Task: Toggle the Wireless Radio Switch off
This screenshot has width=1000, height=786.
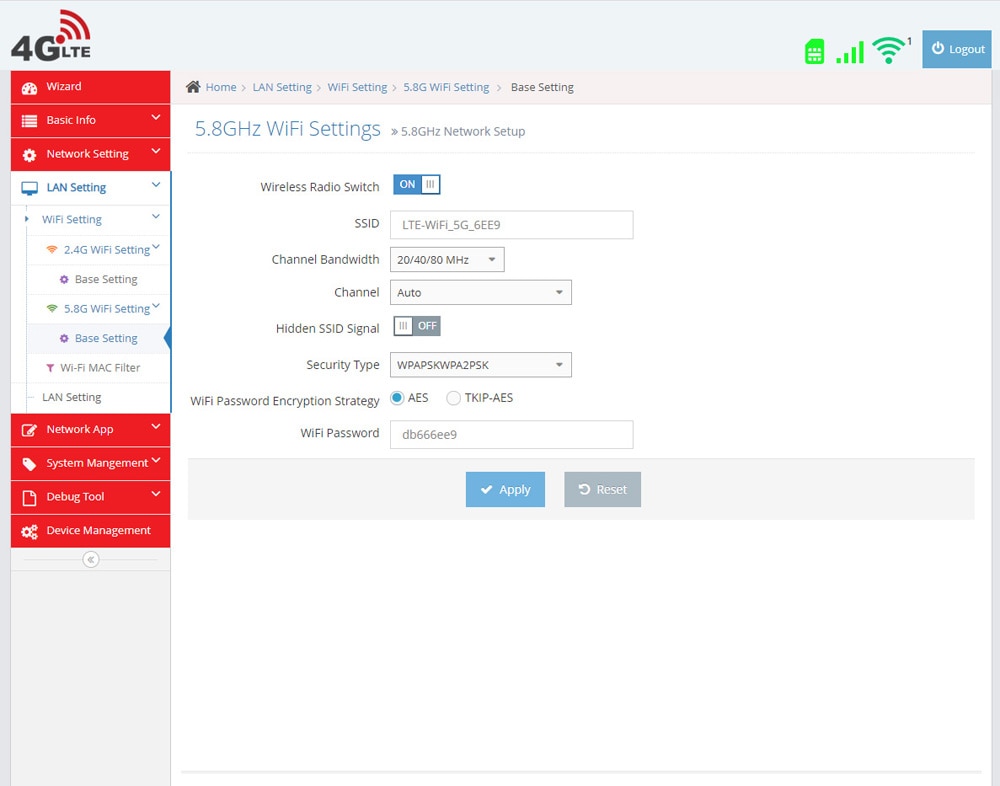Action: [416, 184]
